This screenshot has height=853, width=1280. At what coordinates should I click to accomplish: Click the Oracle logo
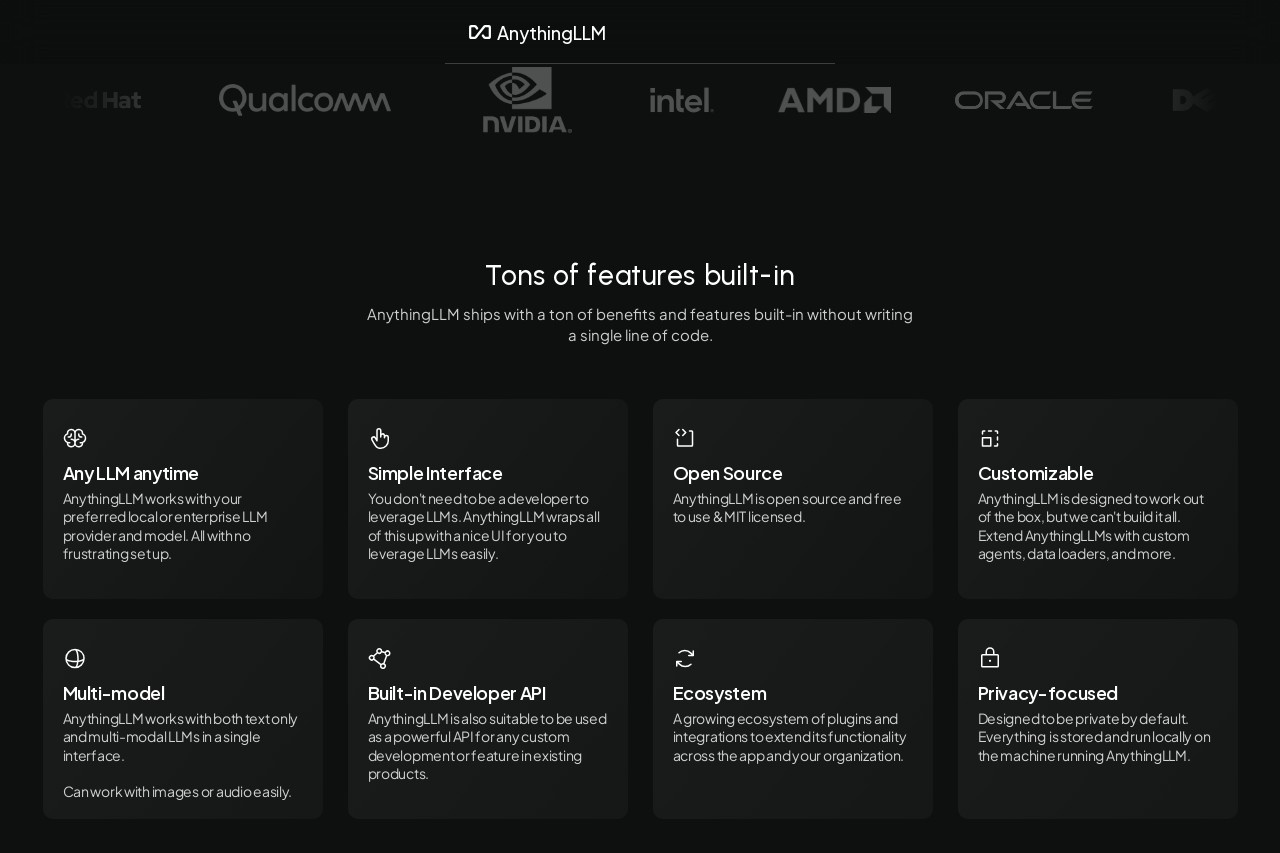coord(1023,100)
